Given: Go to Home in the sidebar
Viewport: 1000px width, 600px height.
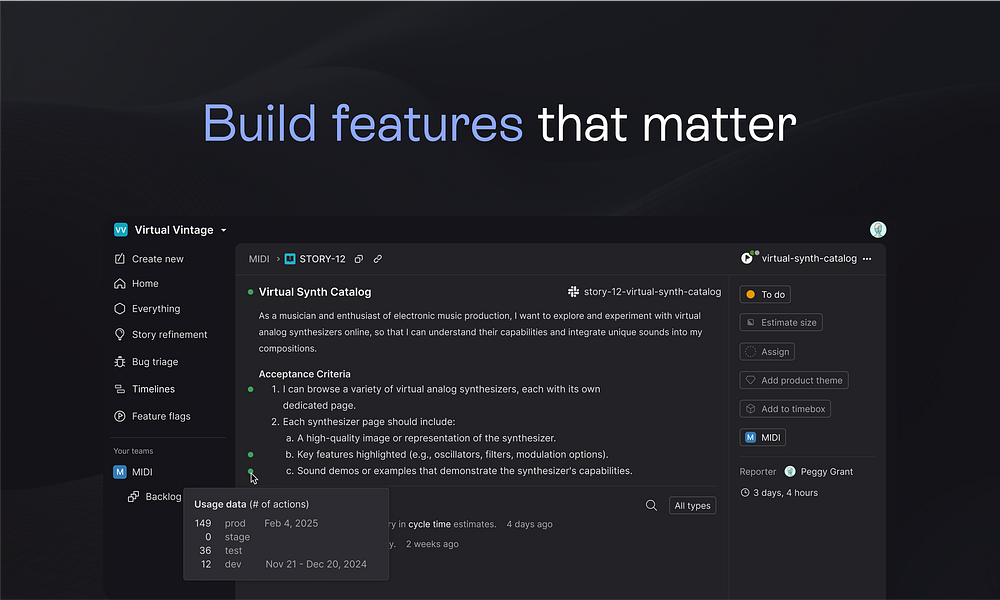Looking at the screenshot, I should (145, 284).
